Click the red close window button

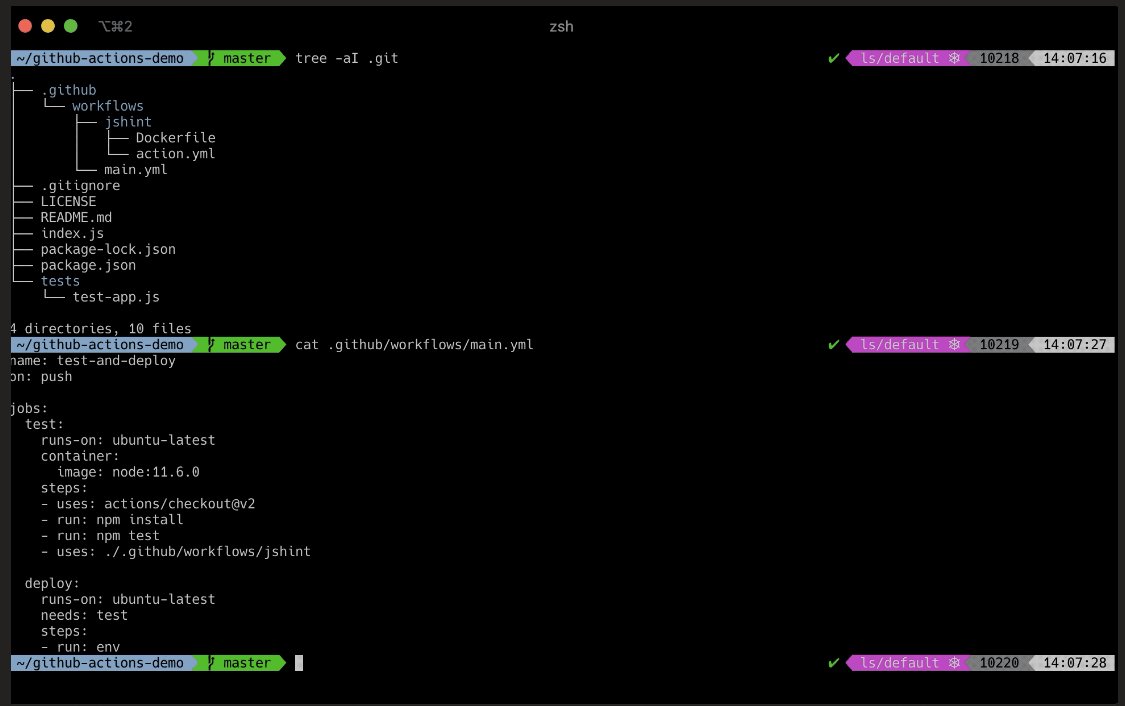tap(25, 27)
